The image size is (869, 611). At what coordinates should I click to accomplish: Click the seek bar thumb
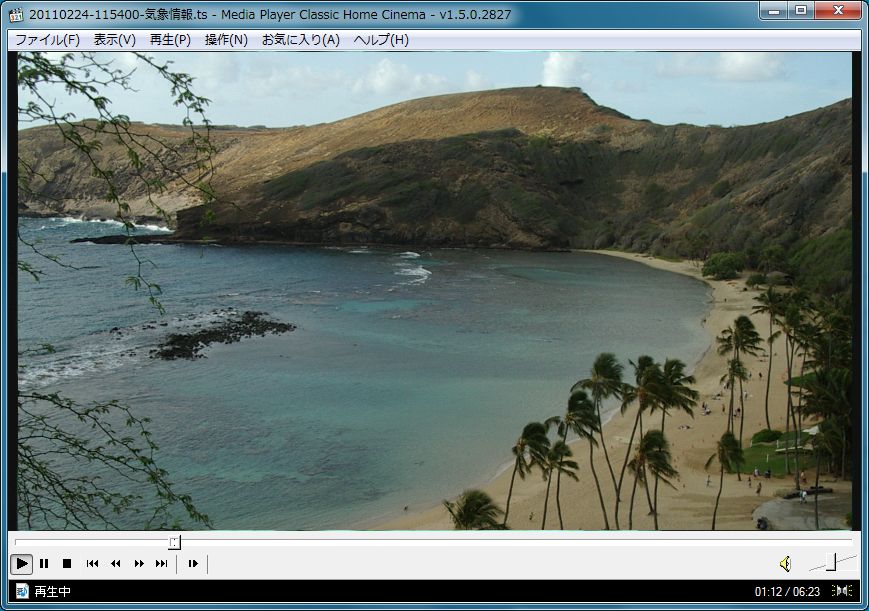175,542
